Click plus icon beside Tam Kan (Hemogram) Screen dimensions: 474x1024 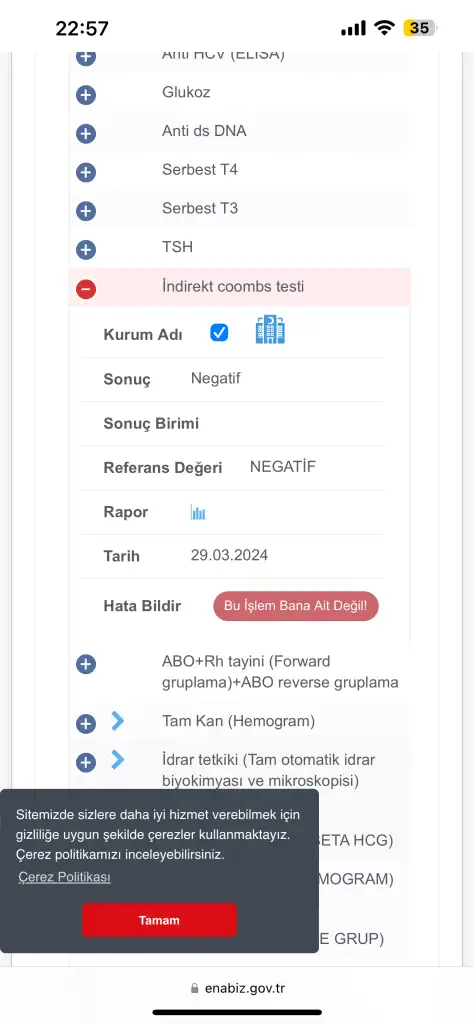pos(86,724)
